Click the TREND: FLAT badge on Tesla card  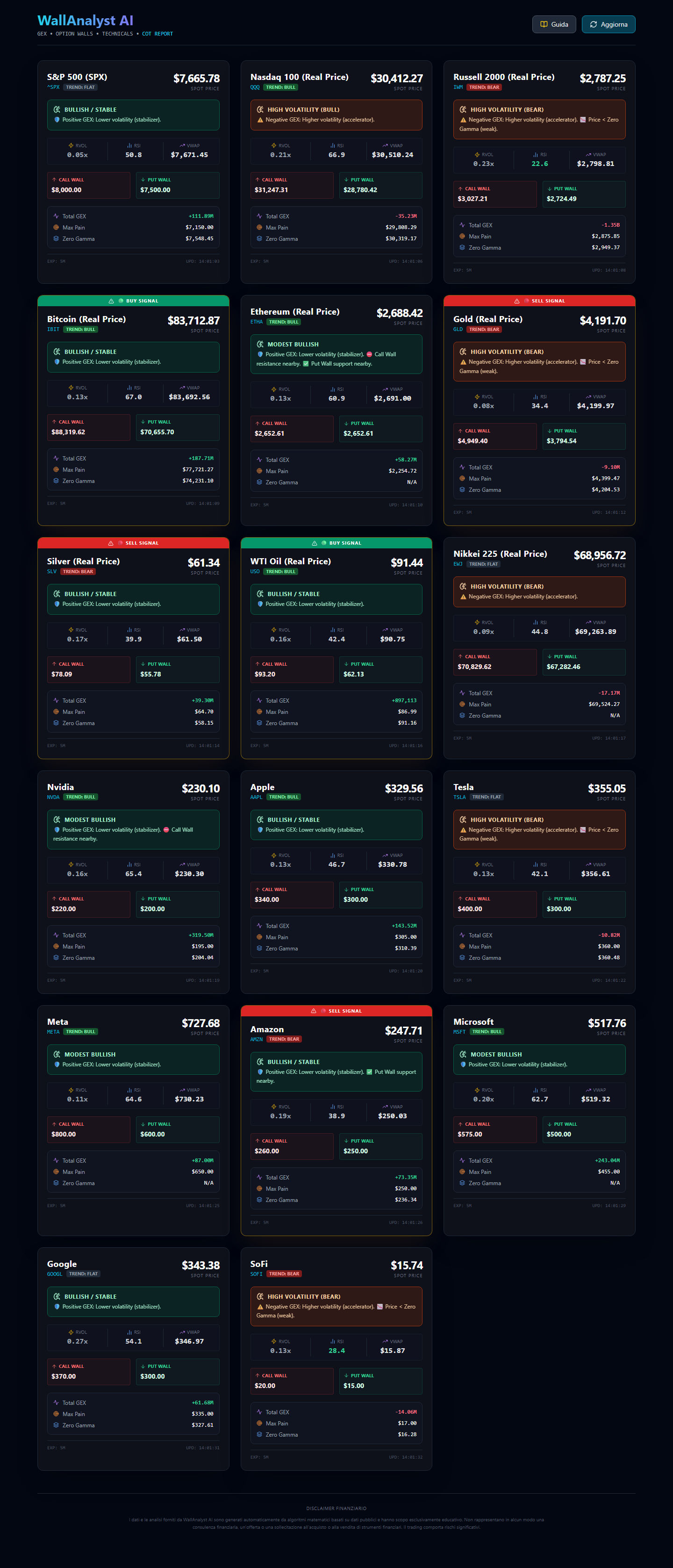pos(487,797)
